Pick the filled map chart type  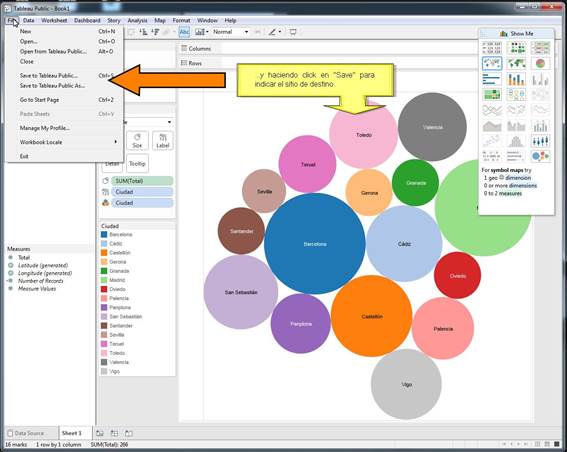[516, 64]
